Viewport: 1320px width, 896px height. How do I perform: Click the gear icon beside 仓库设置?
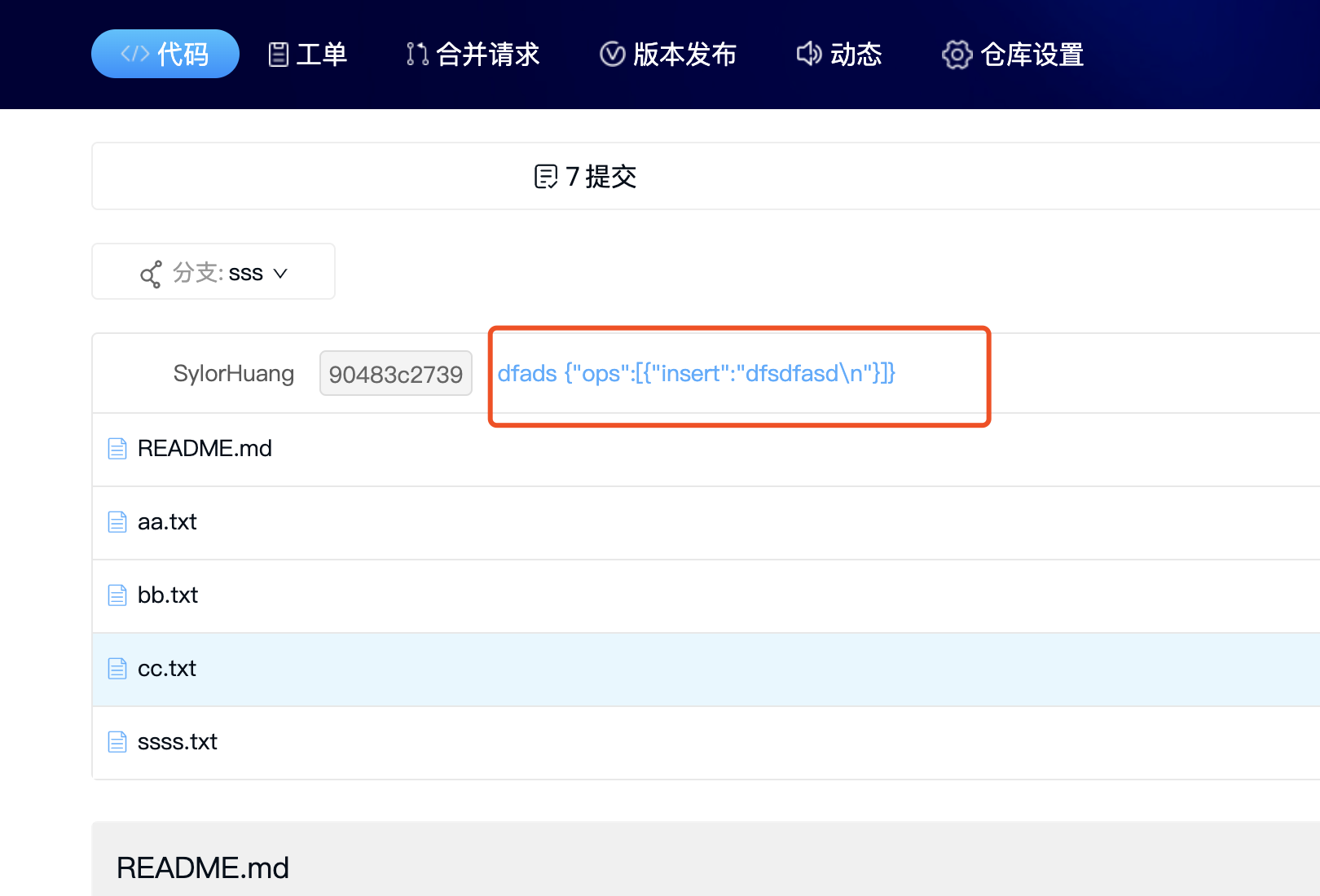click(957, 55)
